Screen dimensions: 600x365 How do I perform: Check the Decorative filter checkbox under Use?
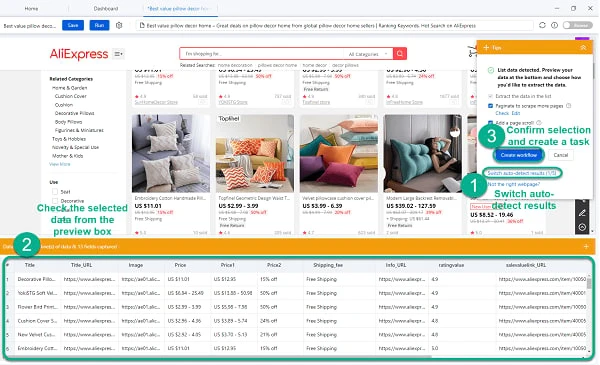pos(55,201)
